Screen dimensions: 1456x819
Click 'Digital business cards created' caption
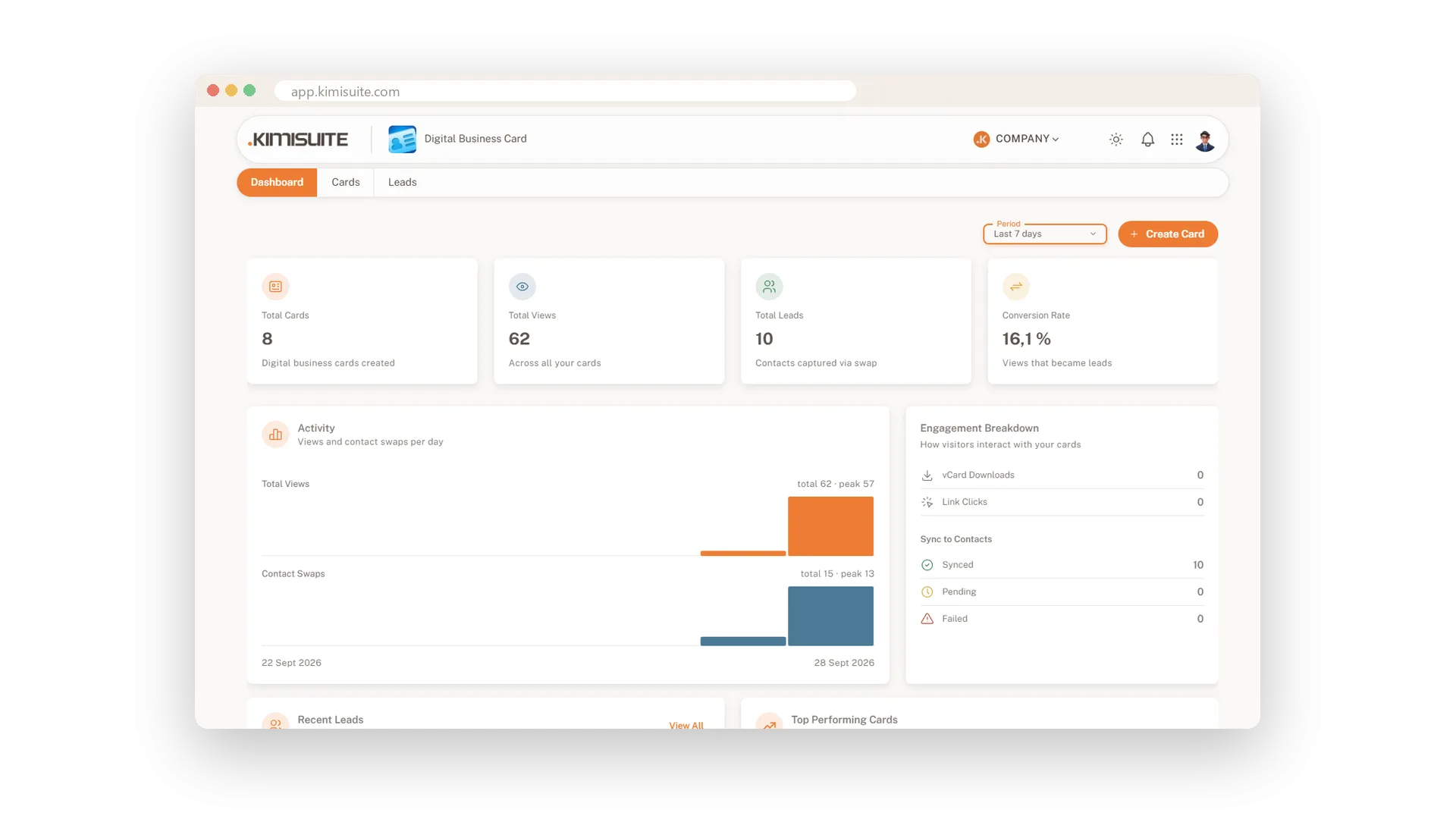(328, 363)
